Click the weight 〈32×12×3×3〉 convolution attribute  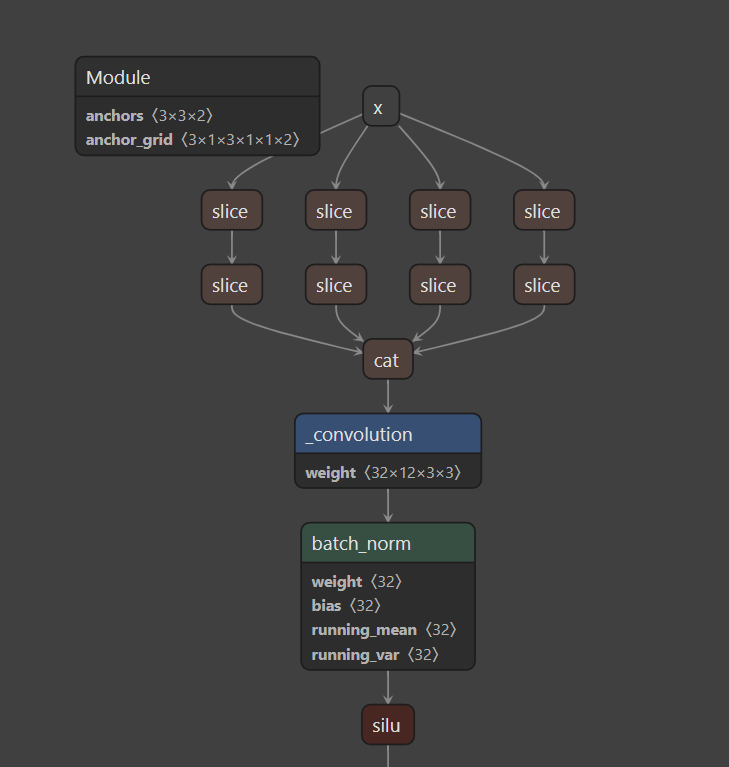tap(383, 473)
